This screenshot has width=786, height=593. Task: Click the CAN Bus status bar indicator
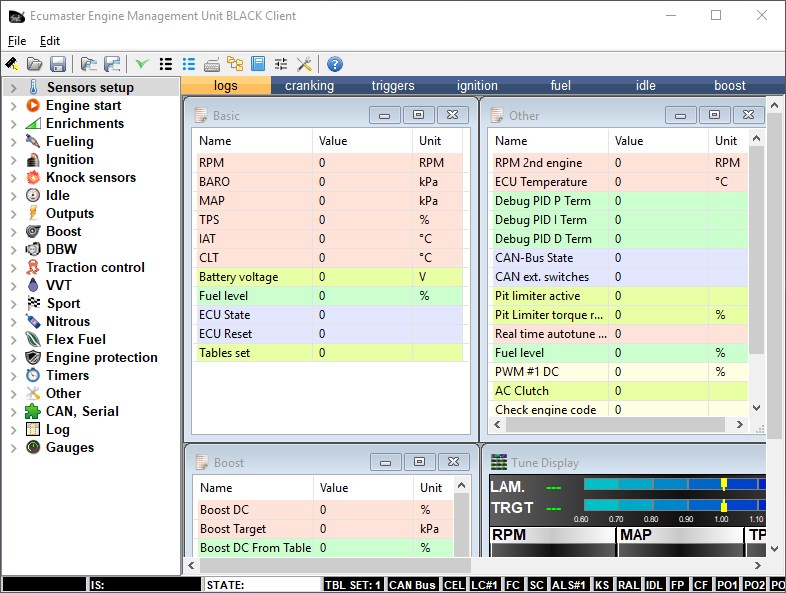point(412,585)
